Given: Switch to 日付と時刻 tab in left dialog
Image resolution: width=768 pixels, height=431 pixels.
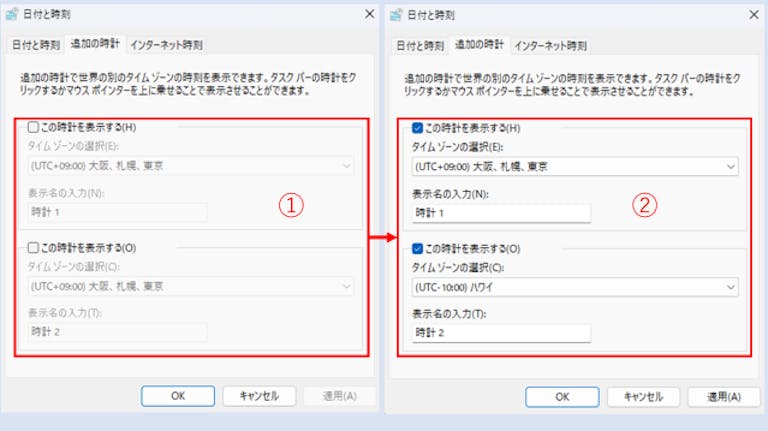Looking at the screenshot, I should (36, 45).
